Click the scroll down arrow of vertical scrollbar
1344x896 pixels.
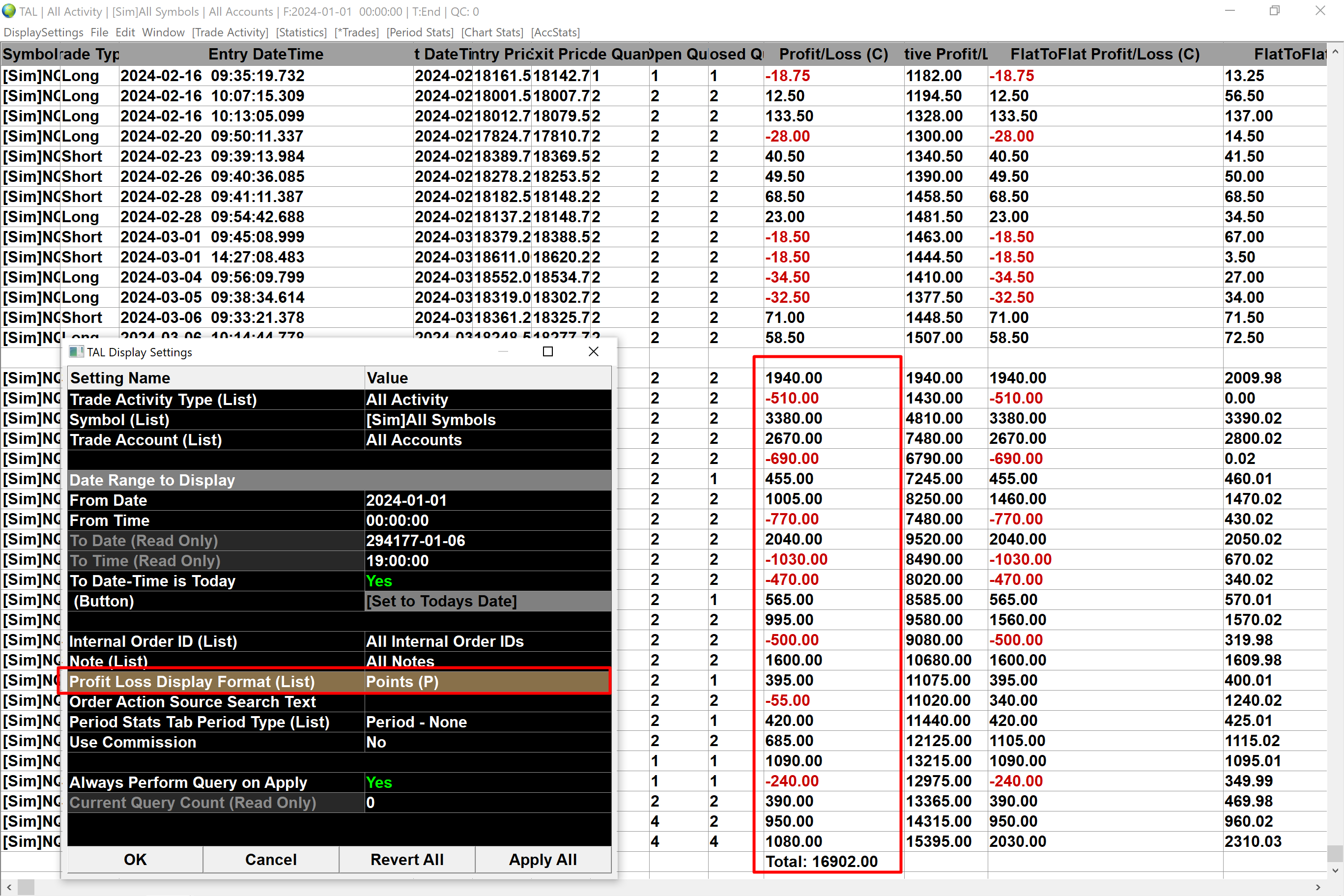[x=1335, y=871]
